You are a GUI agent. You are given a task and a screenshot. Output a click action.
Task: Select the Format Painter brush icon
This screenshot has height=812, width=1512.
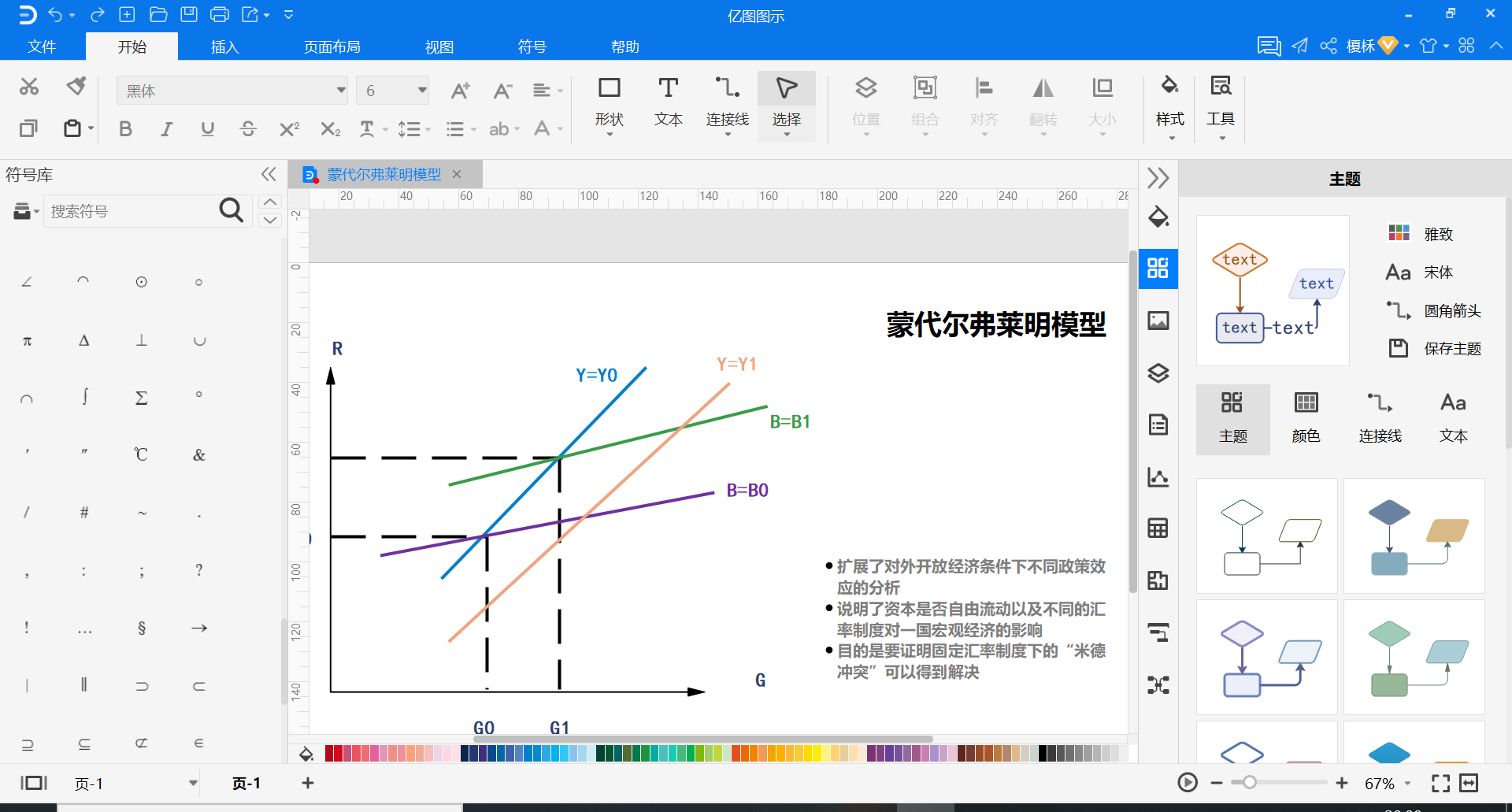point(76,86)
